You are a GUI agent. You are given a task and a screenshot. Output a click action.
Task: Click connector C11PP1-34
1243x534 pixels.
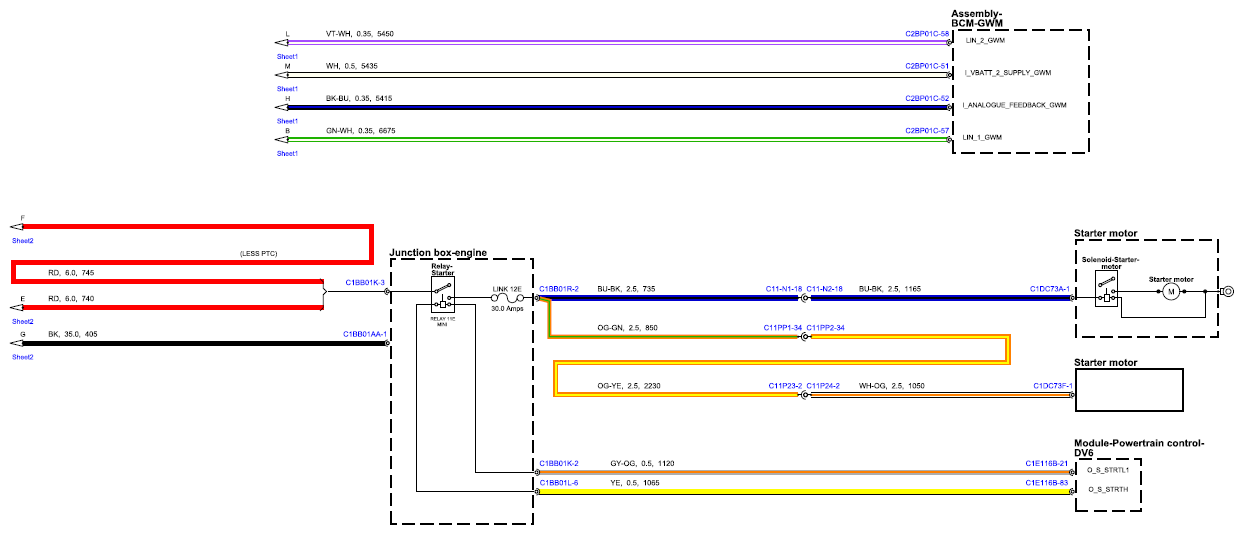[783, 328]
